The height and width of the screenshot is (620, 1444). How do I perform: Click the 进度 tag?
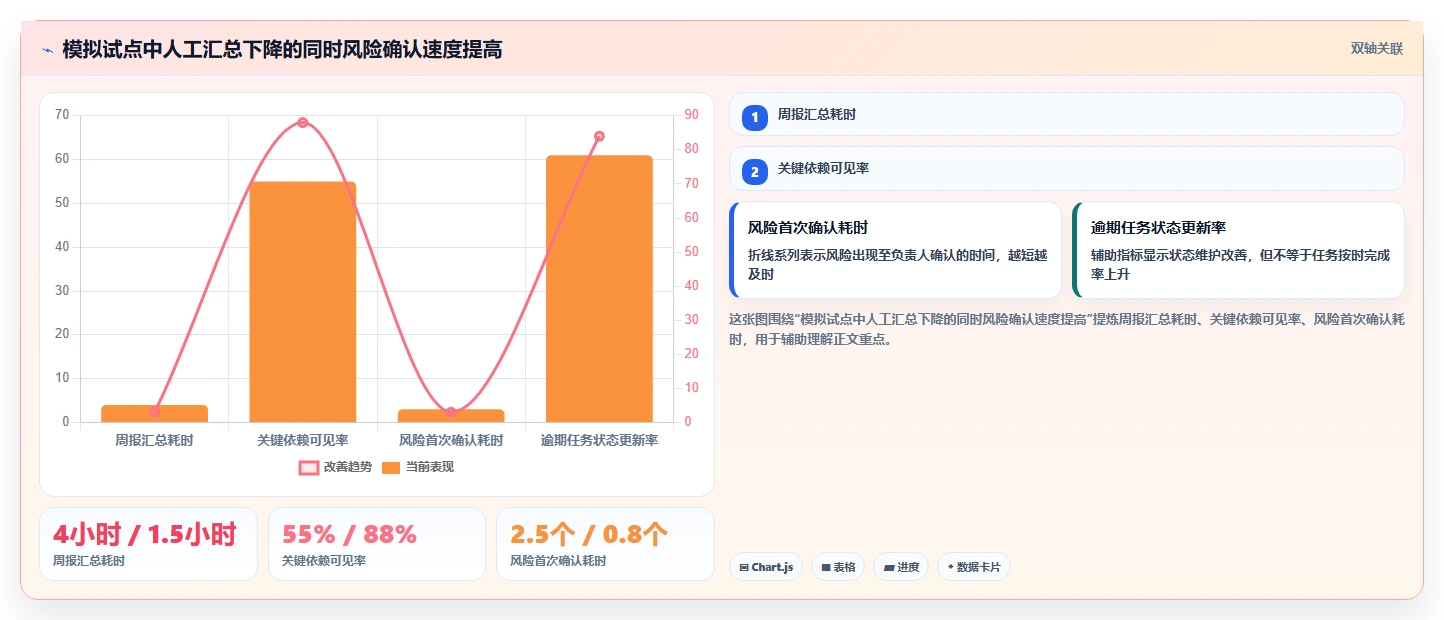tap(901, 567)
